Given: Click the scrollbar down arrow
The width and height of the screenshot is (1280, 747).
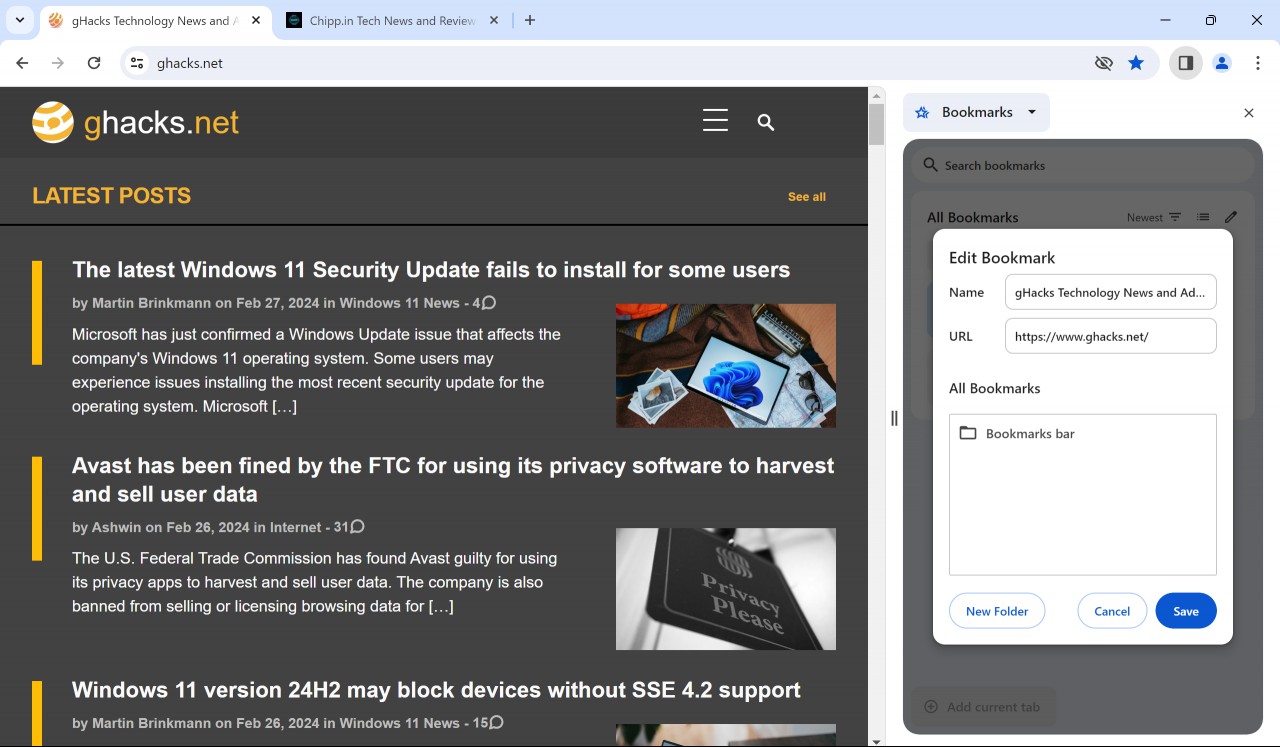Looking at the screenshot, I should (876, 741).
